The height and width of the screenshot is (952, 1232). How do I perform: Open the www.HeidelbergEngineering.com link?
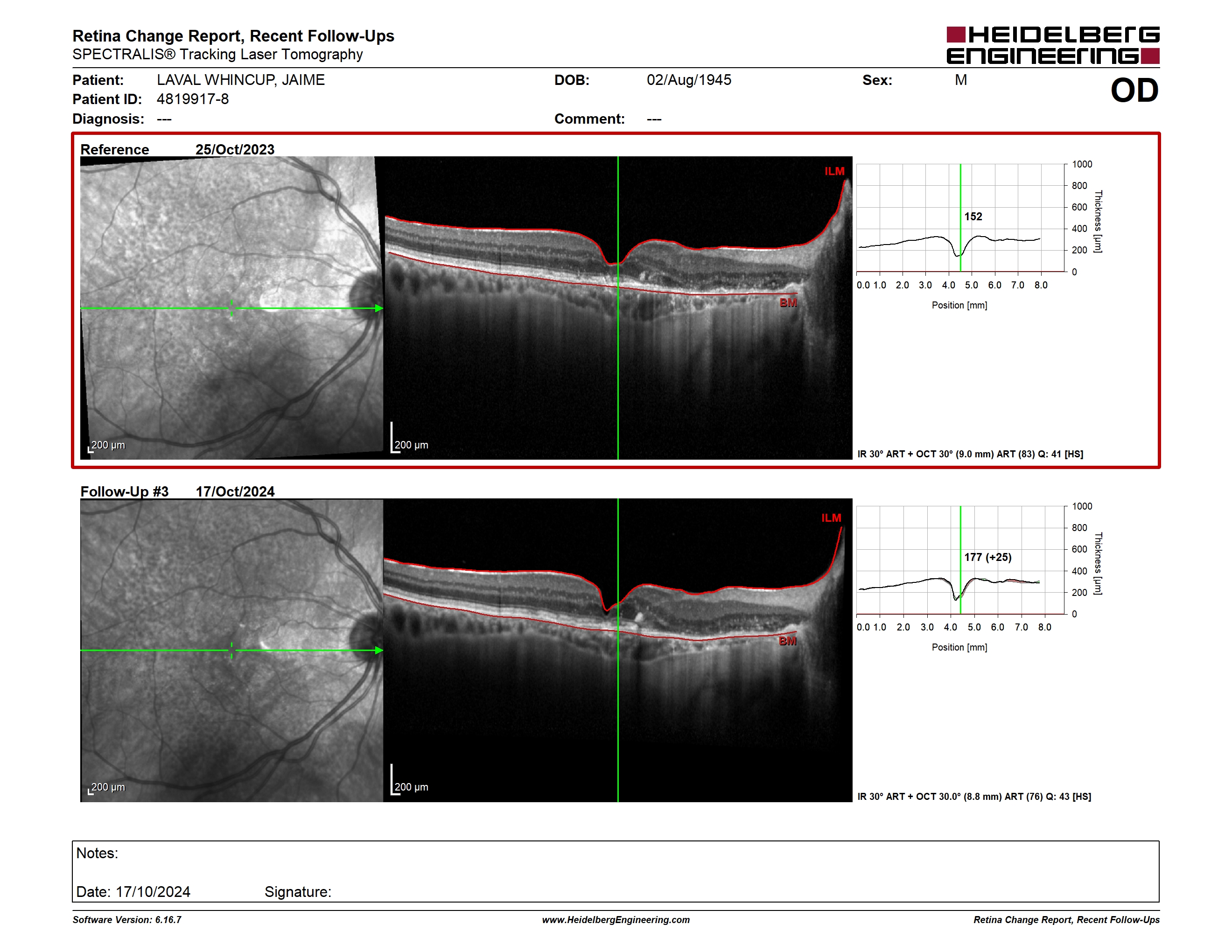pos(616,920)
